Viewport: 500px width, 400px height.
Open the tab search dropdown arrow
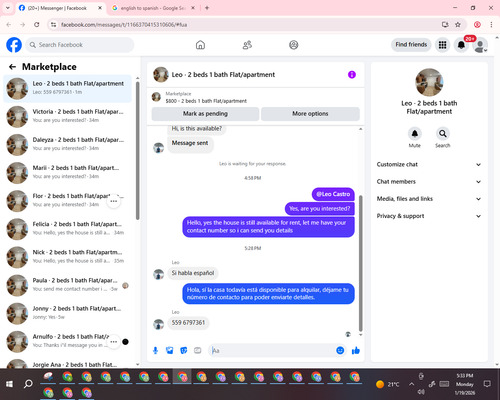pyautogui.click(x=8, y=8)
